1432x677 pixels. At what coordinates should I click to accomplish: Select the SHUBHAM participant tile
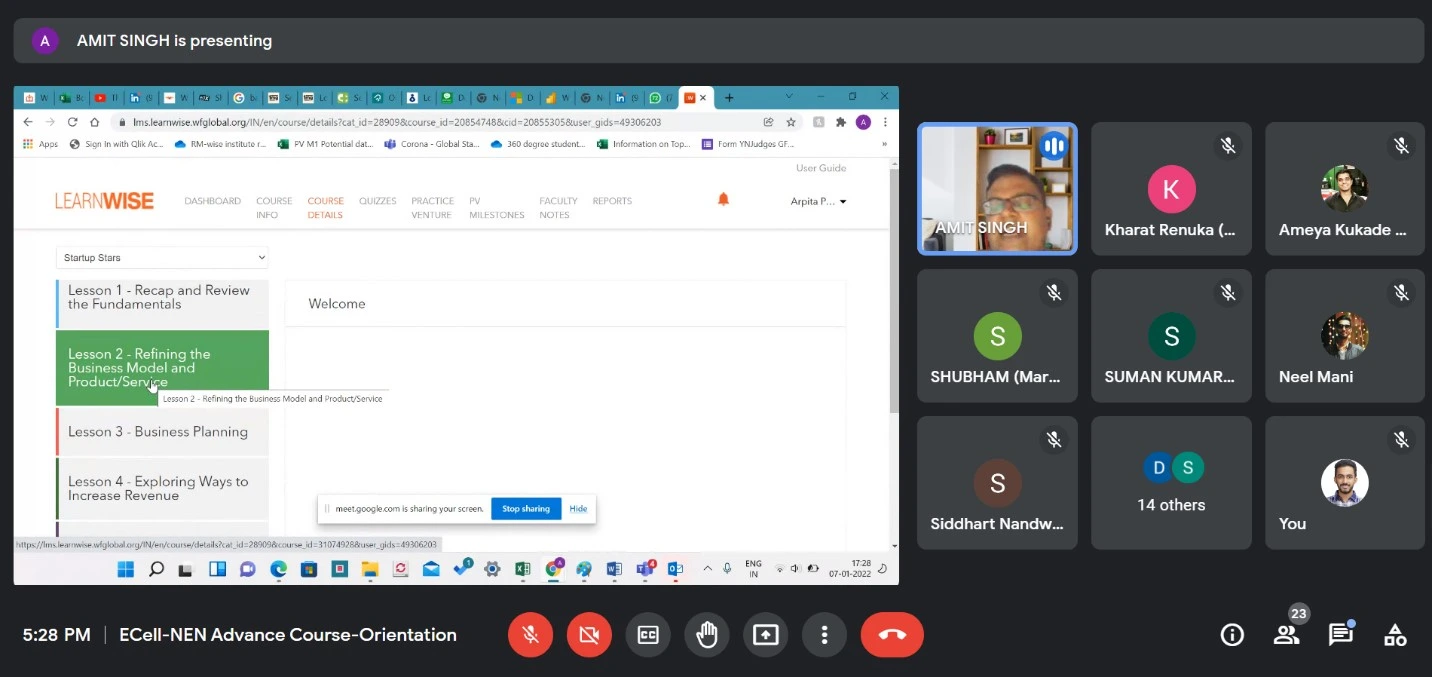tap(997, 336)
